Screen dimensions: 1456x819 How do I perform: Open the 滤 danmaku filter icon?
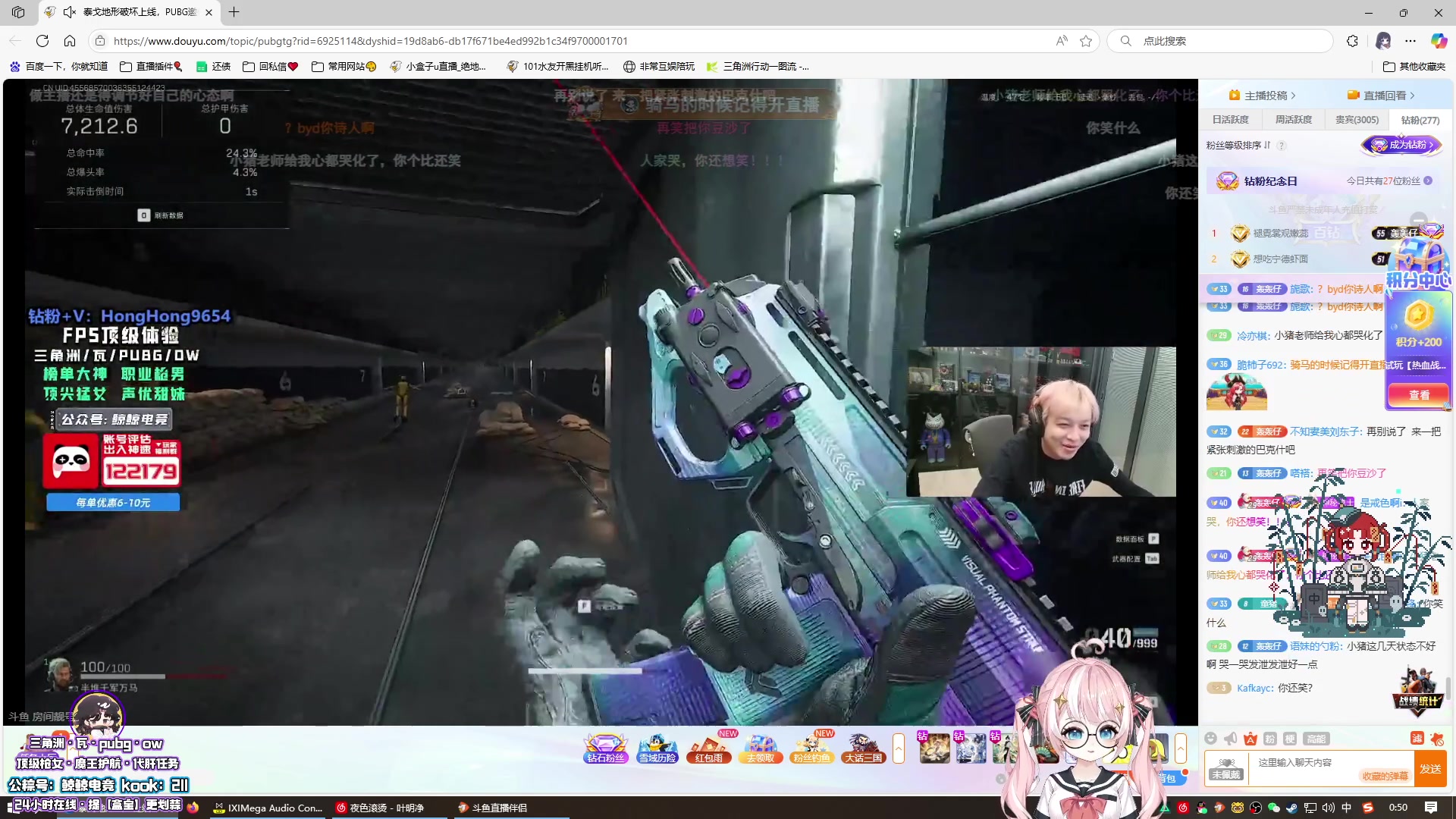[x=1417, y=739]
